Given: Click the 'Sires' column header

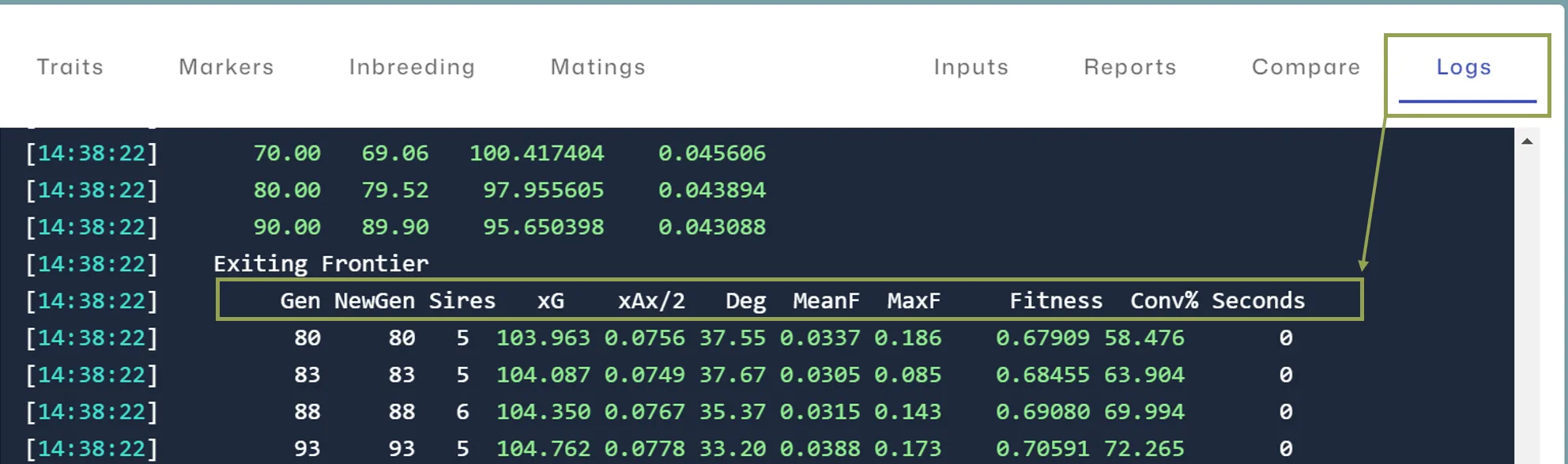Looking at the screenshot, I should 462,300.
